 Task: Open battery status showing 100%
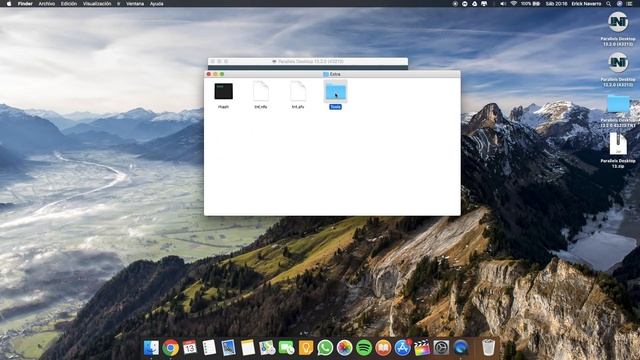click(x=531, y=4)
